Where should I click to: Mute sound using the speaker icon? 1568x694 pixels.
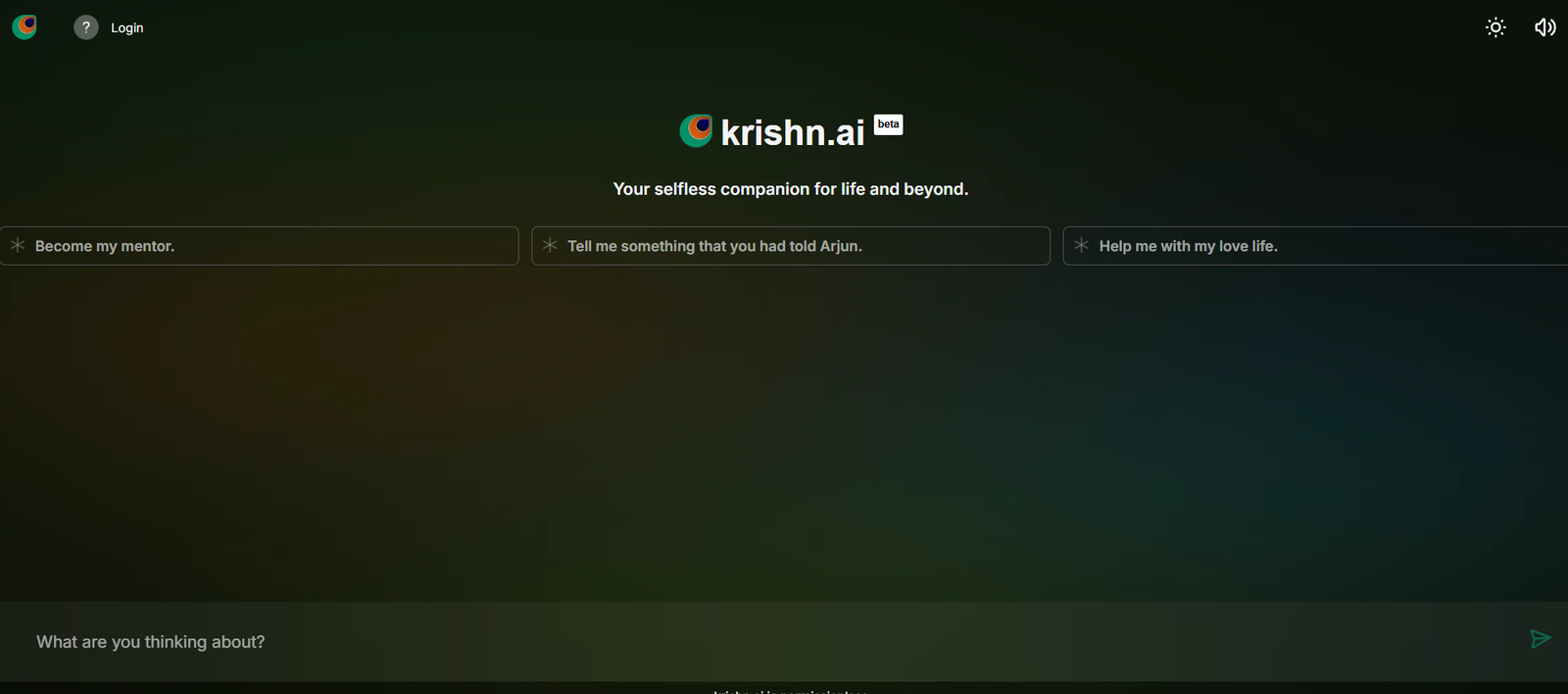[x=1544, y=27]
